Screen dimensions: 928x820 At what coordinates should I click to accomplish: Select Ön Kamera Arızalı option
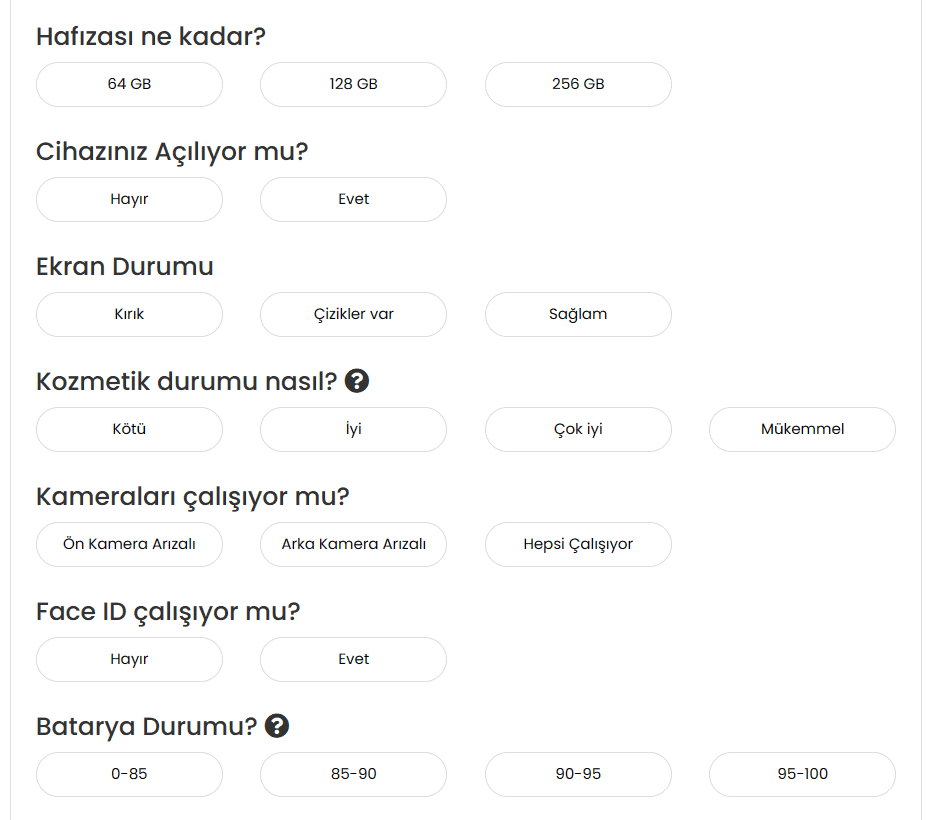(129, 544)
